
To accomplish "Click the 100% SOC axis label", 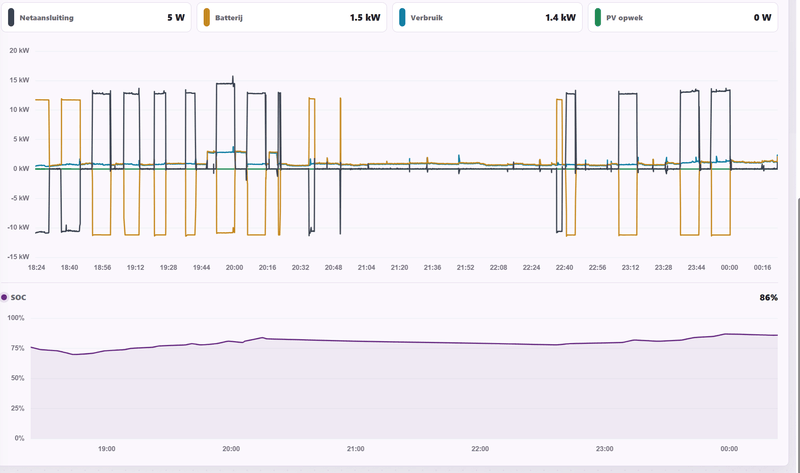I will point(16,318).
